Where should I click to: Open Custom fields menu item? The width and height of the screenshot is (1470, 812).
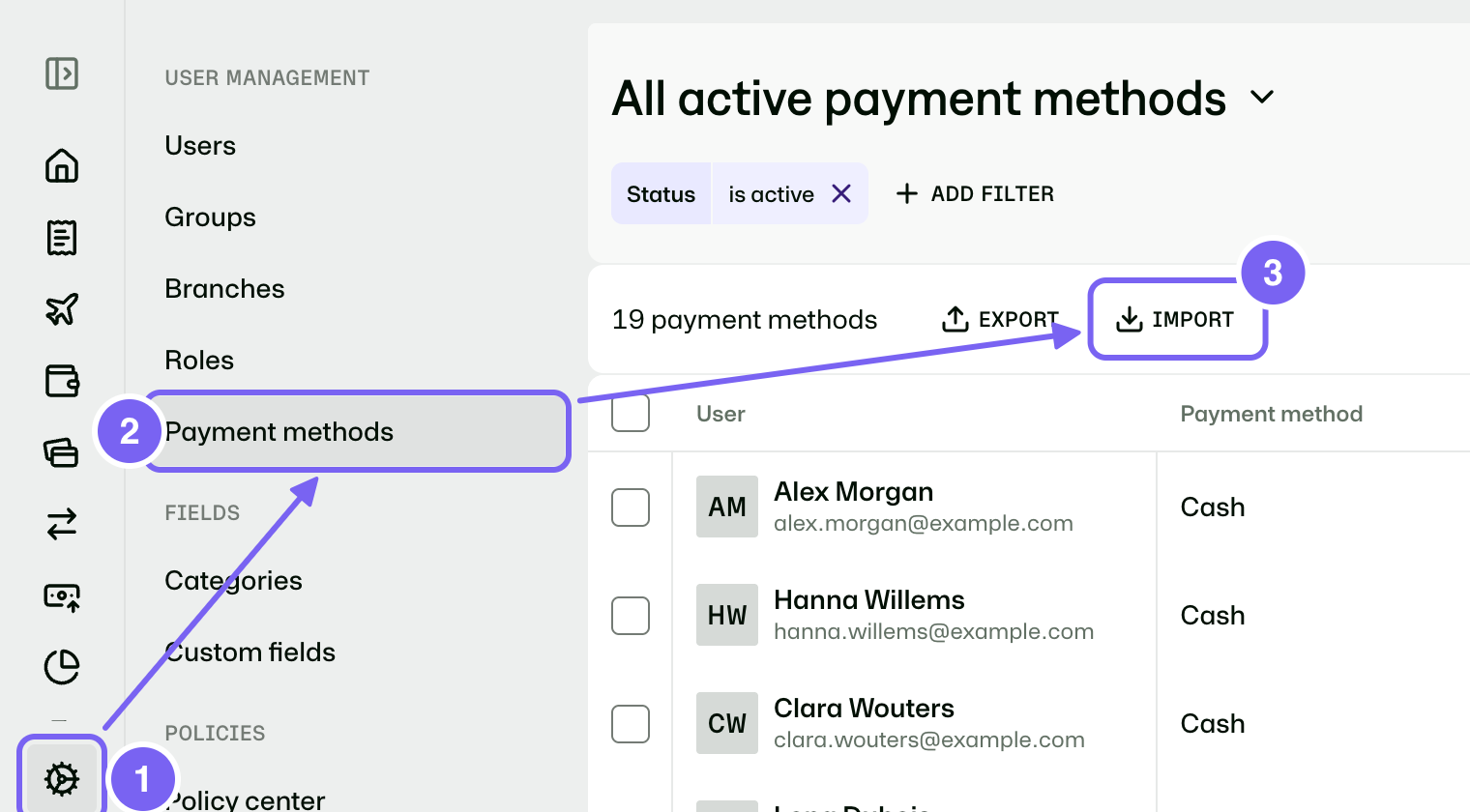coord(250,652)
